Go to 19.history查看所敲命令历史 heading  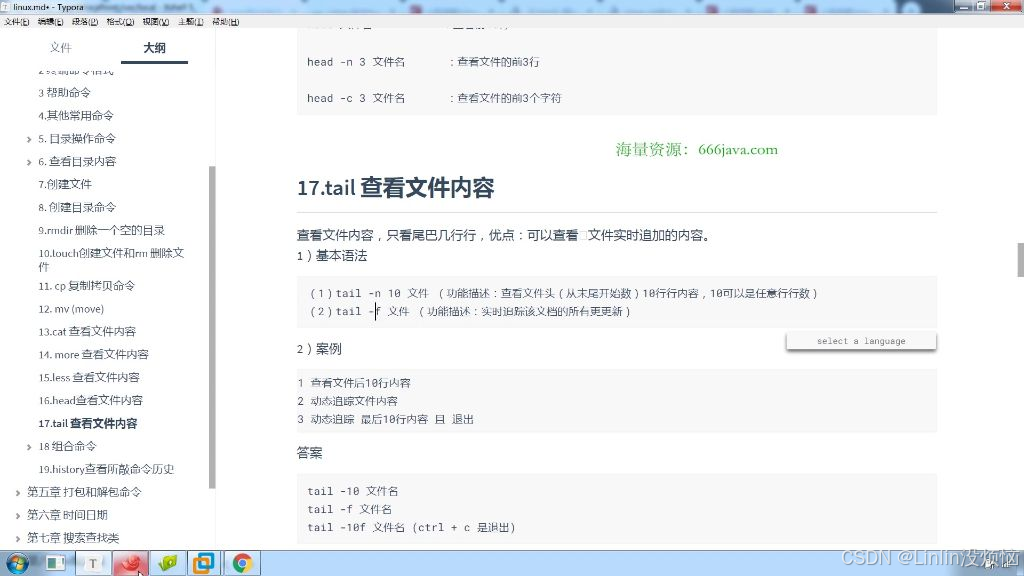(x=106, y=469)
